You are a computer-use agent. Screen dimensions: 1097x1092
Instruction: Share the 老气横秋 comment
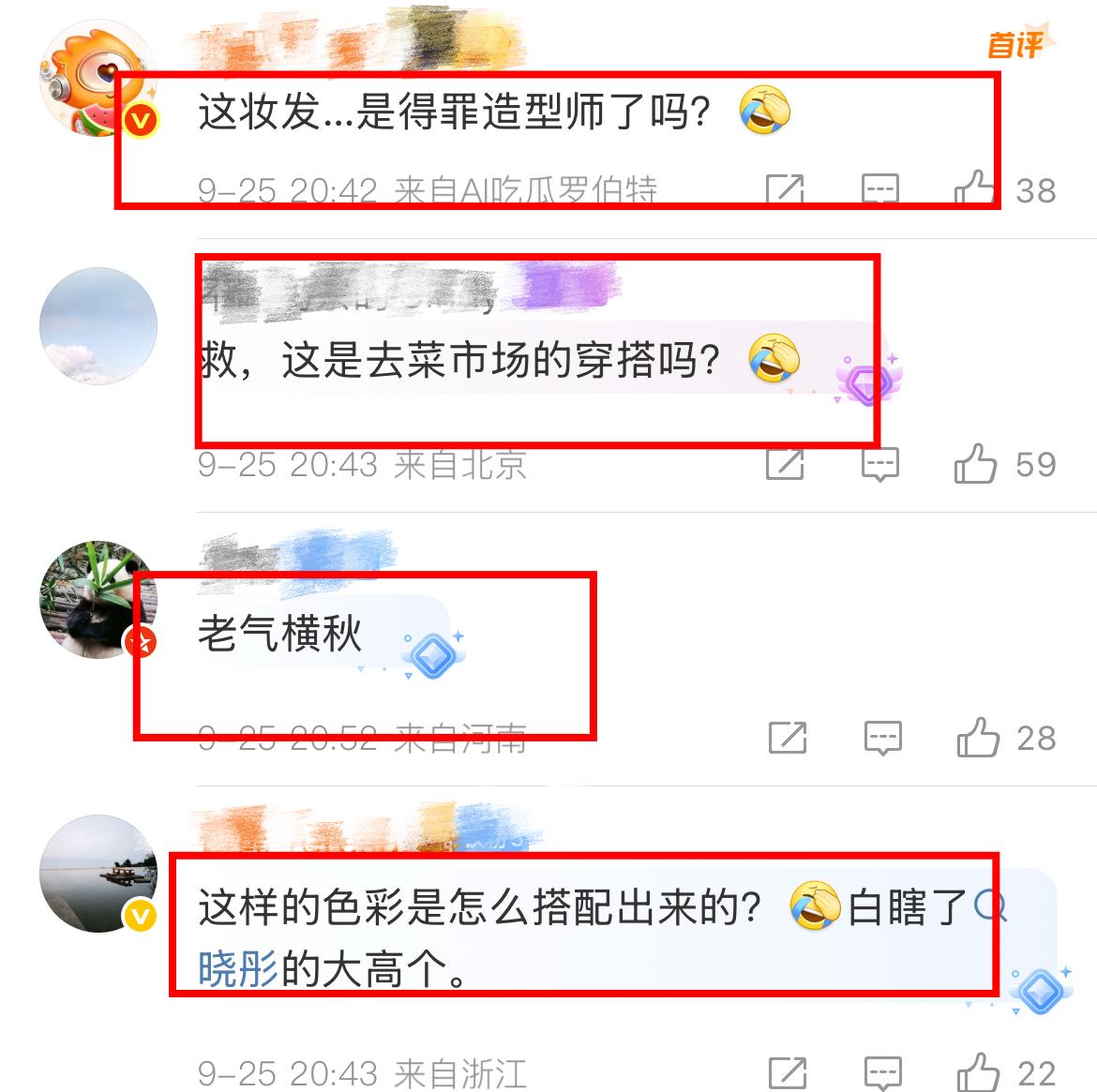point(788,738)
